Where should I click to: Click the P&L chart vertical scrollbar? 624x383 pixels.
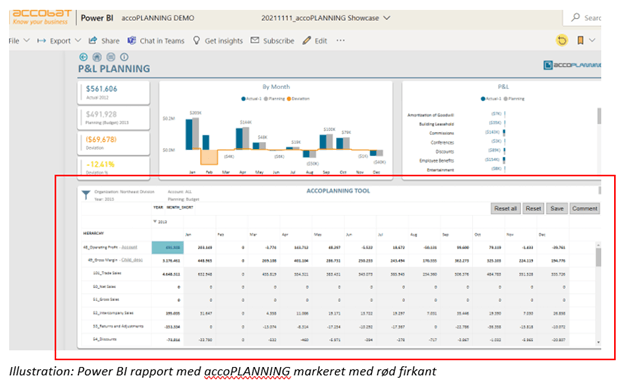(599, 116)
